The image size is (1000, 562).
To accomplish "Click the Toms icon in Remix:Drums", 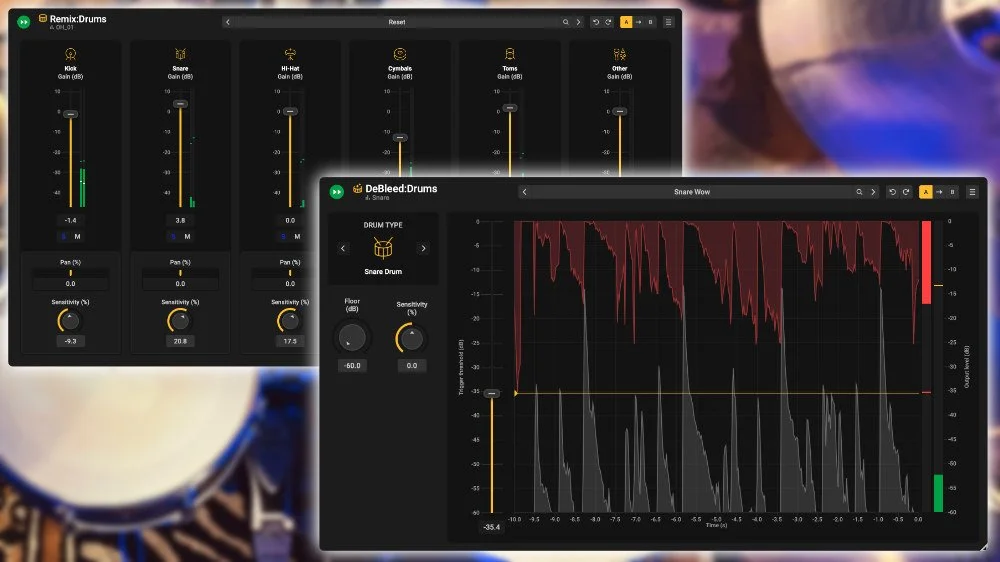I will click(510, 54).
